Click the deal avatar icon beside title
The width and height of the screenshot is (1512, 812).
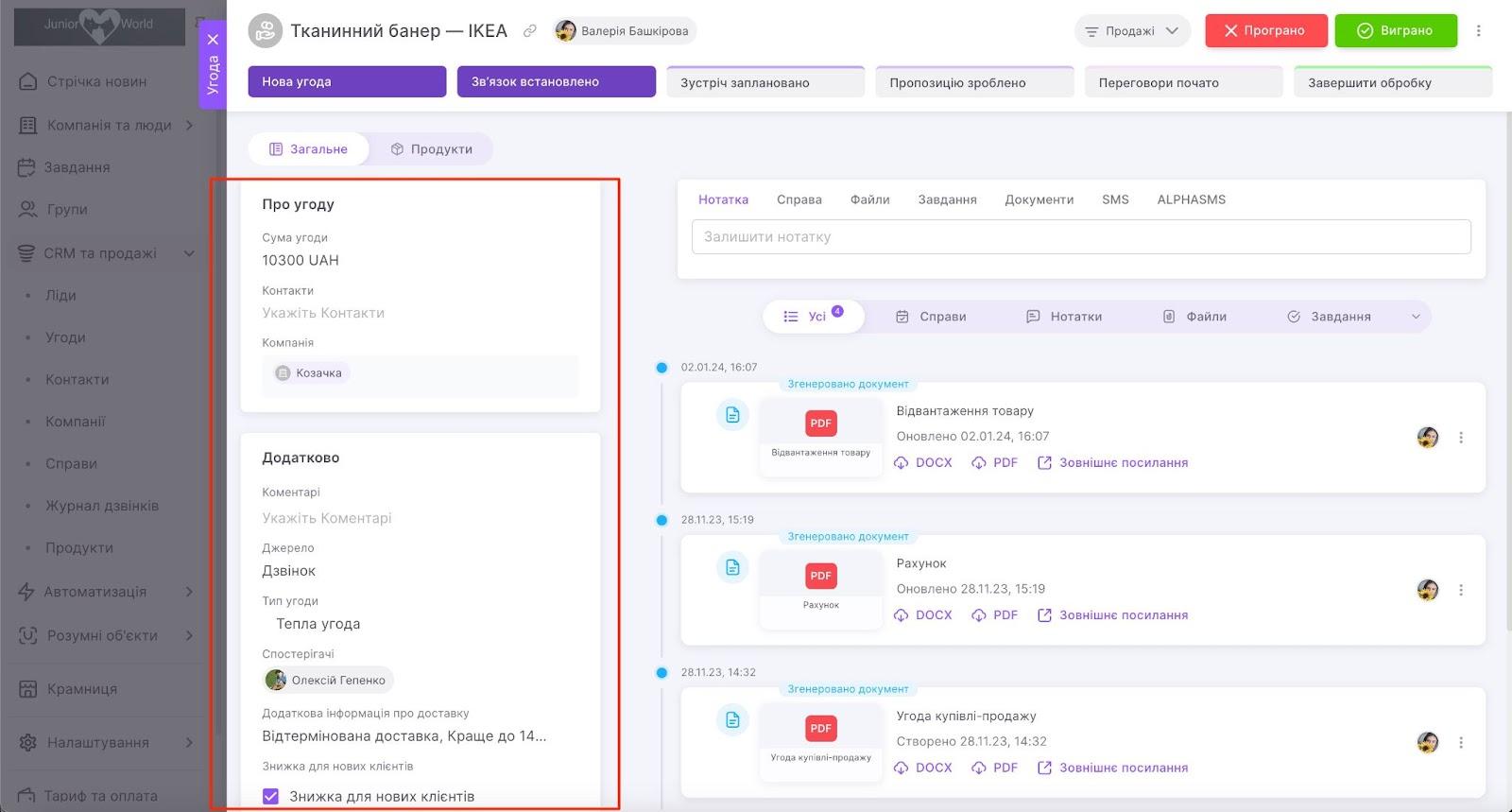tap(266, 31)
